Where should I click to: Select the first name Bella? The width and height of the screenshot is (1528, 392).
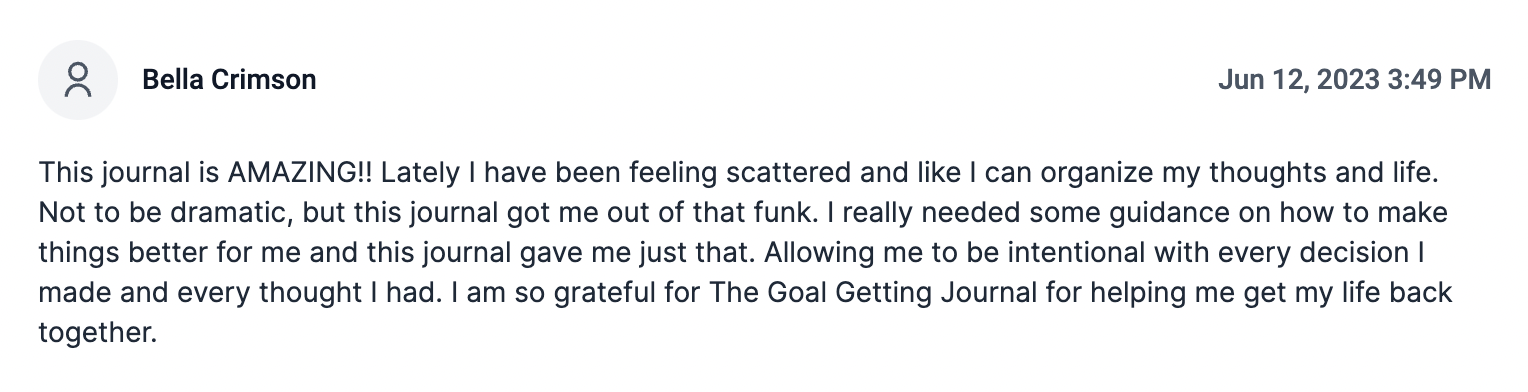[x=172, y=80]
